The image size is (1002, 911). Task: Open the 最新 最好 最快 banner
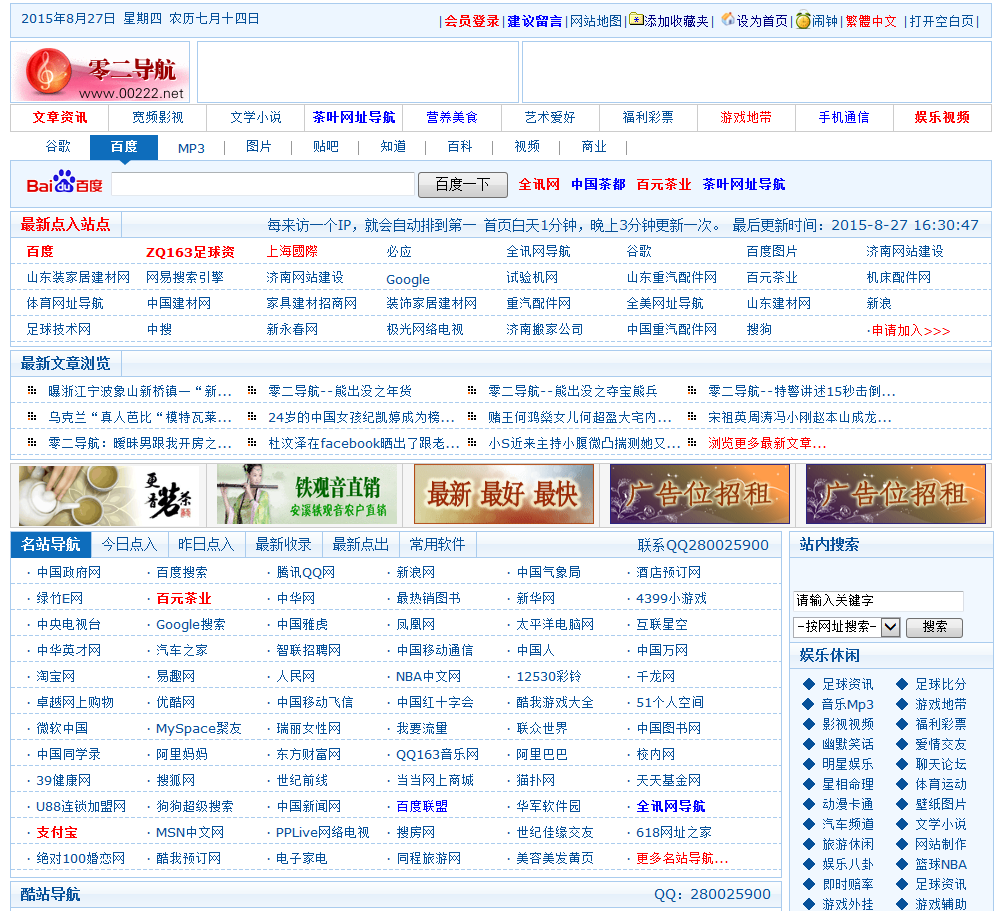click(504, 494)
